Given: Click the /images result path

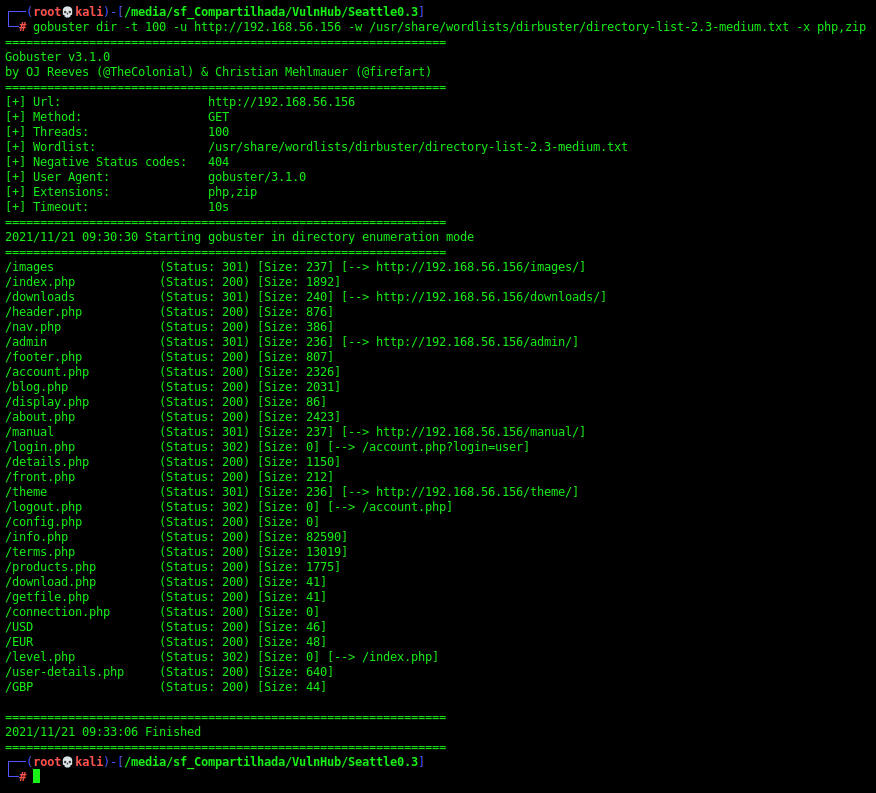Looking at the screenshot, I should coord(30,267).
